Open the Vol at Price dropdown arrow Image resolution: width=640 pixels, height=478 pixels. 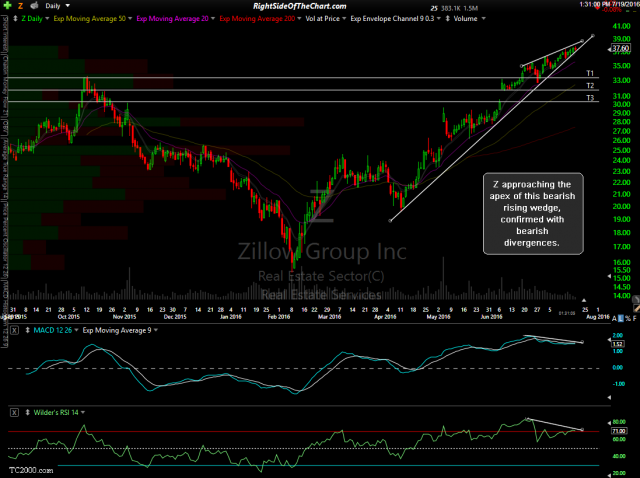click(x=344, y=18)
